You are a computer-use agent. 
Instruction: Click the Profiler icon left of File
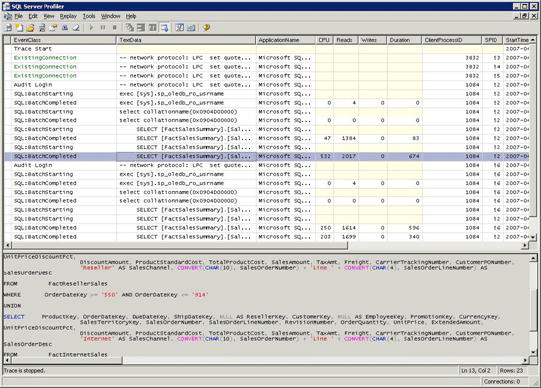click(7, 16)
